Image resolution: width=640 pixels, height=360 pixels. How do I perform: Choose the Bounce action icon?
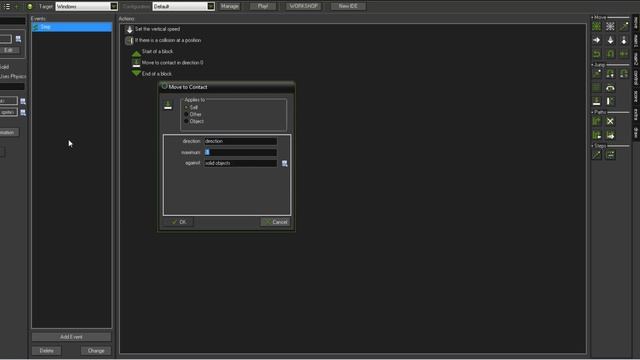tap(610, 101)
